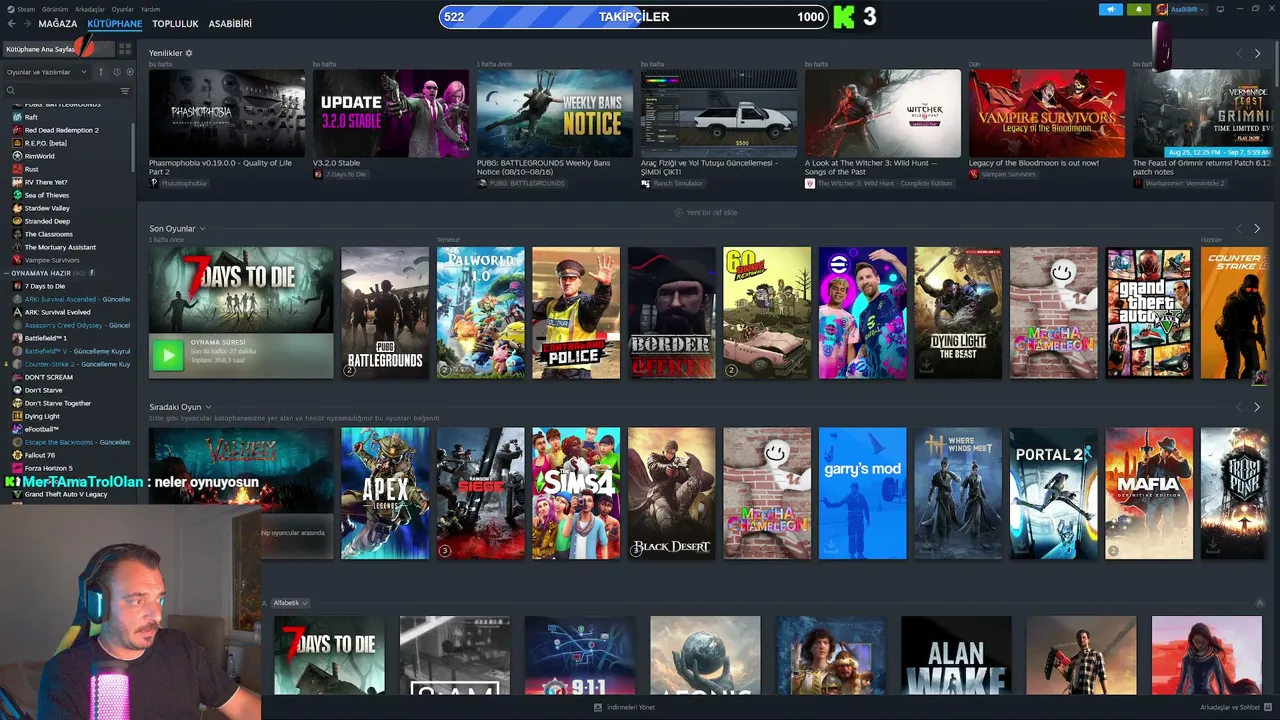The width and height of the screenshot is (1280, 720).
Task: Click the RimWorld icon in the game list
Action: click(17, 156)
